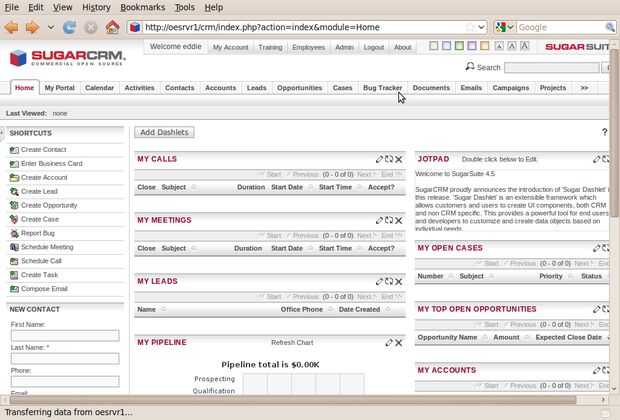Screen dimensions: 620x420
Task: Edit the My Pipeline dashlet with pencil icon
Action: pyautogui.click(x=389, y=342)
